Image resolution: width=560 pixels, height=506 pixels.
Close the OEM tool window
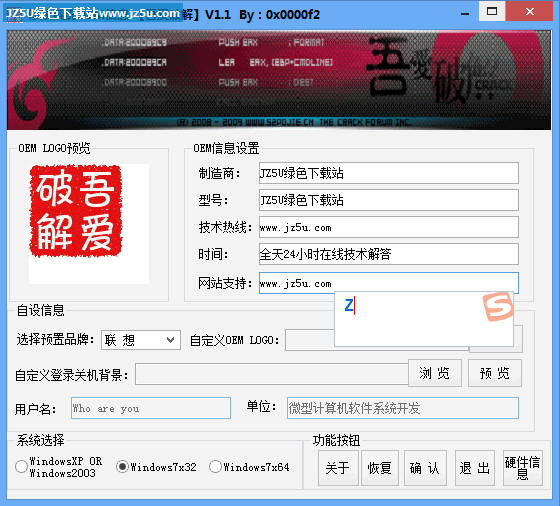click(530, 11)
